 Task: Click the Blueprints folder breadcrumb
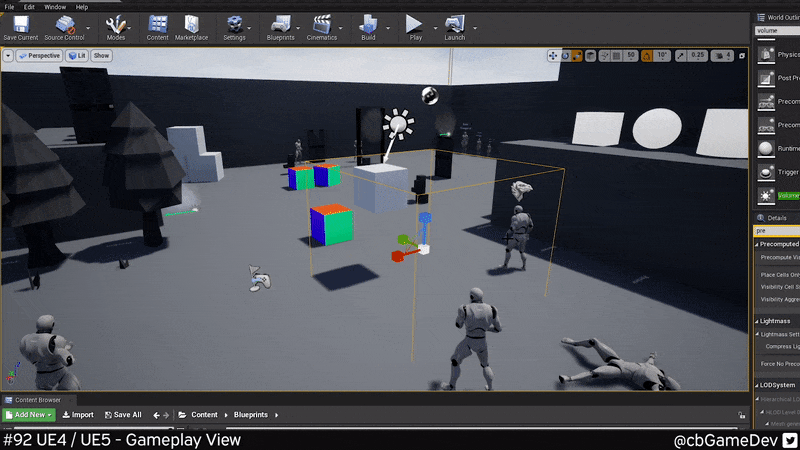pyautogui.click(x=251, y=415)
